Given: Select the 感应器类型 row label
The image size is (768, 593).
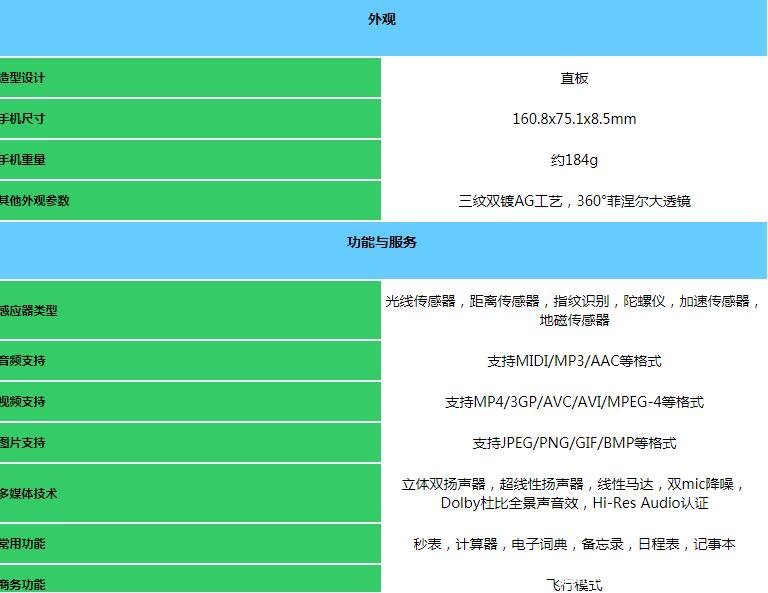Looking at the screenshot, I should click(x=29, y=311).
